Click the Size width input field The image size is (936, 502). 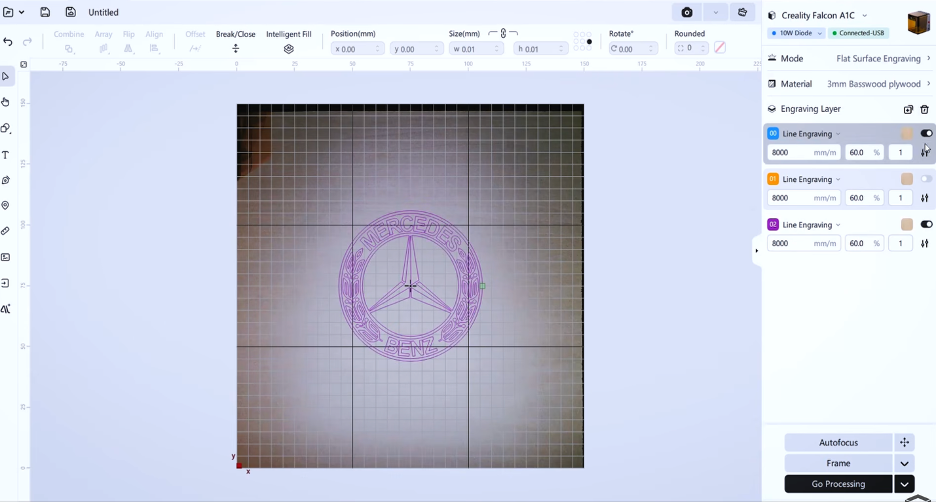(x=476, y=49)
